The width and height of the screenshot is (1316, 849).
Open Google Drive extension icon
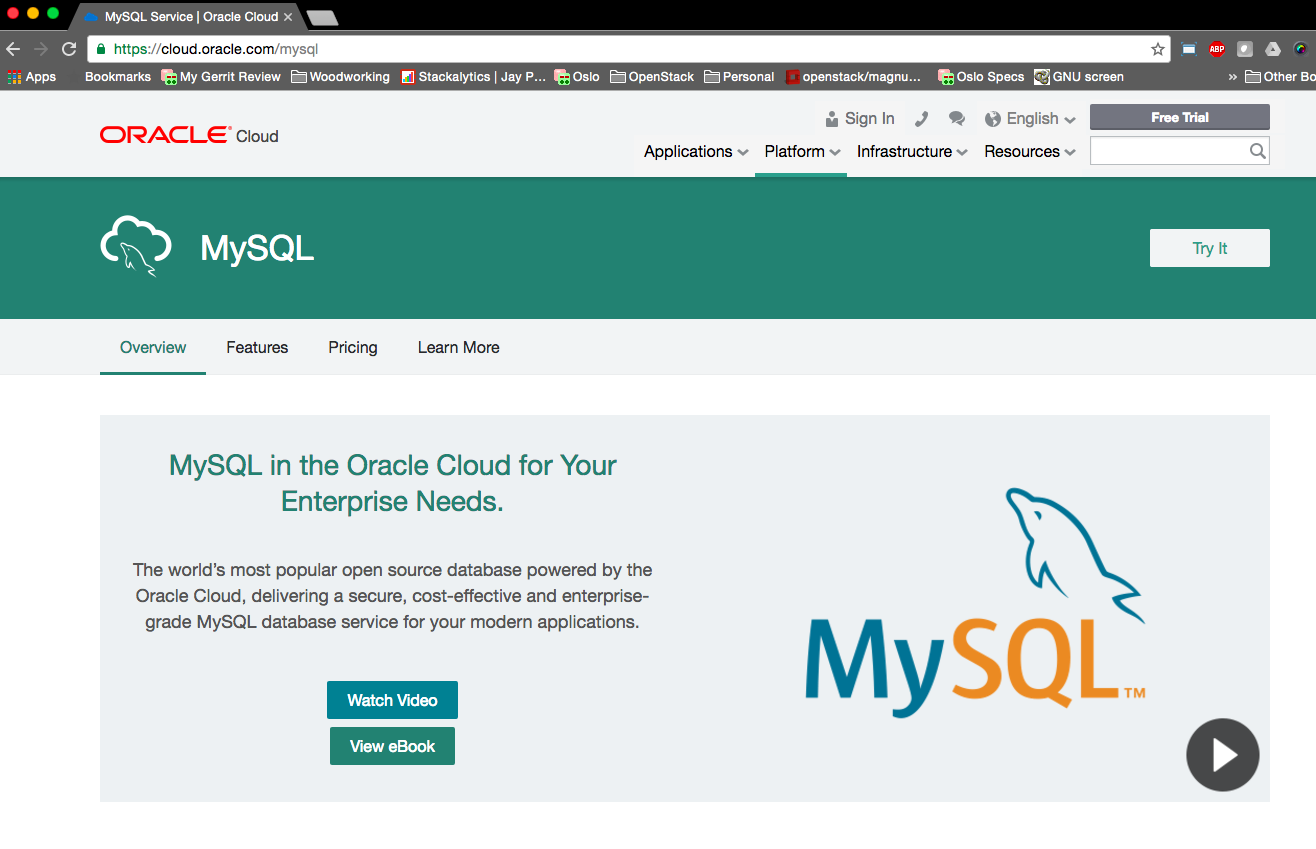[1273, 49]
